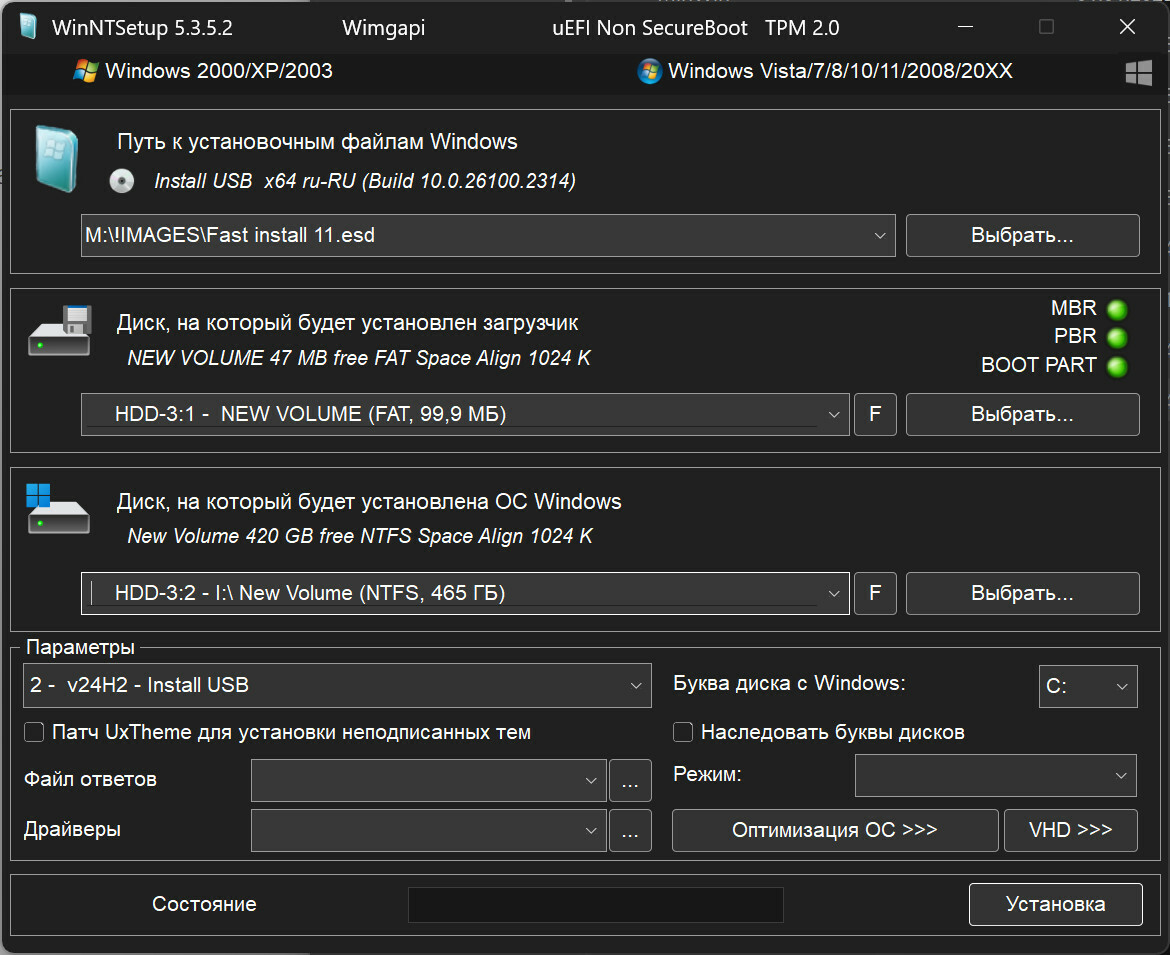
Task: Close the WinNTSetup window
Action: click(1127, 27)
